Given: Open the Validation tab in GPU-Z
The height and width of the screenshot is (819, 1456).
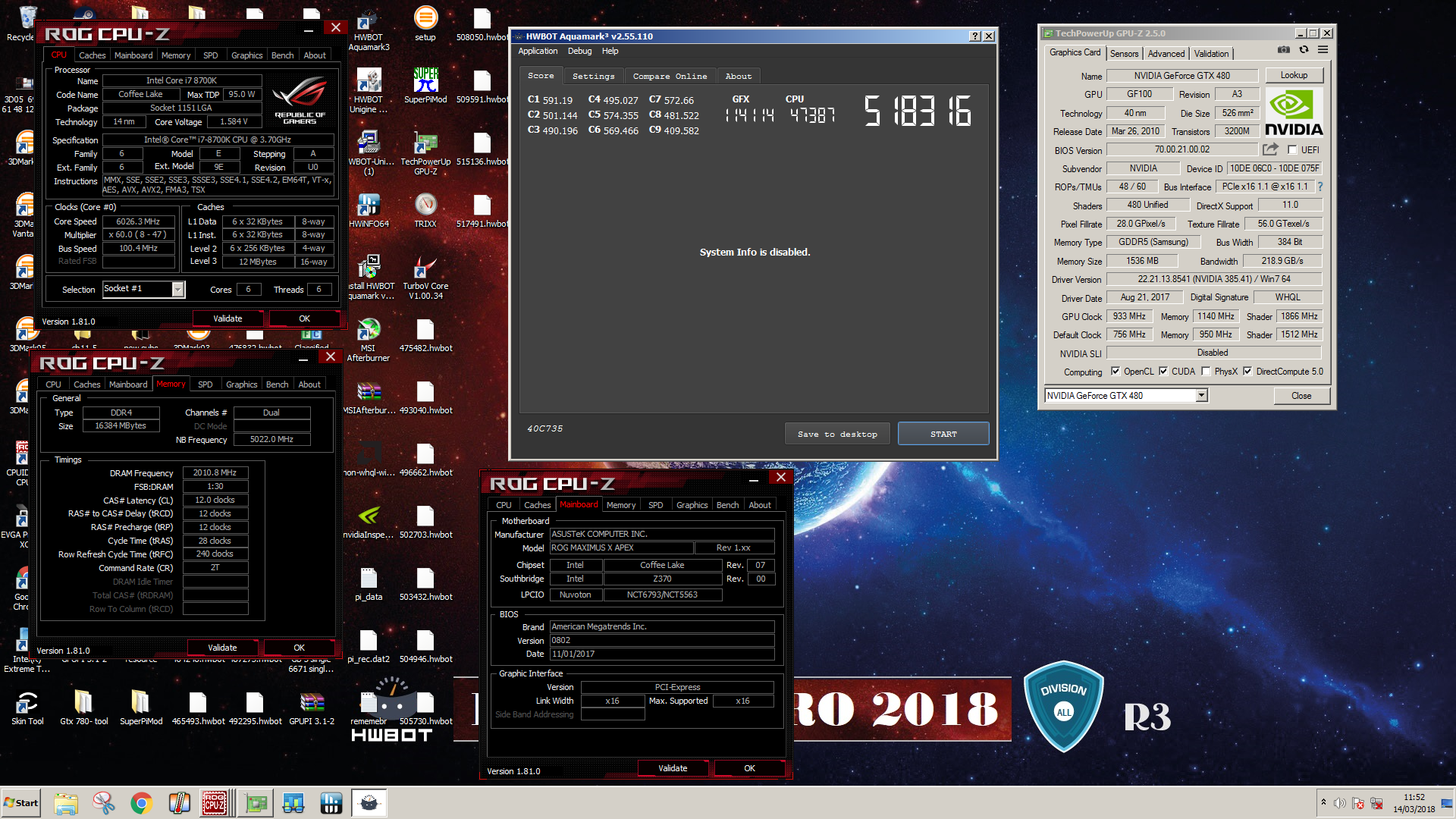Looking at the screenshot, I should 1211,54.
